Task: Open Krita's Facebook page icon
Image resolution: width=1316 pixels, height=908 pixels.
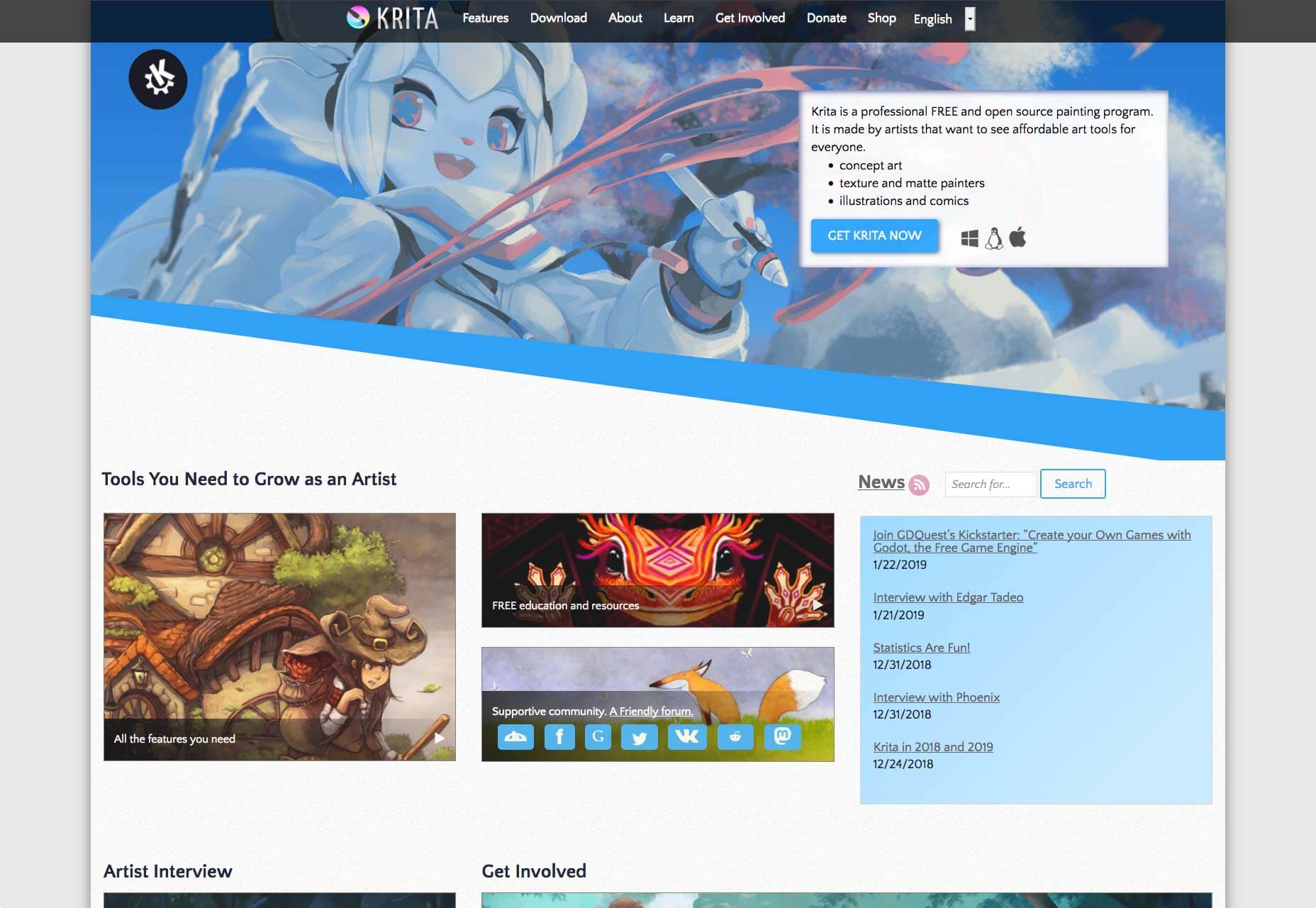Action: 559,737
